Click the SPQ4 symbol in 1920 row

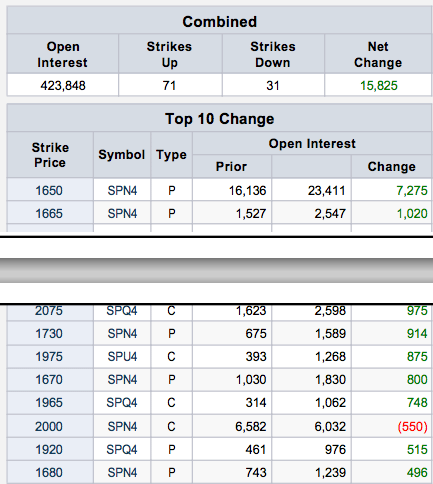(122, 449)
